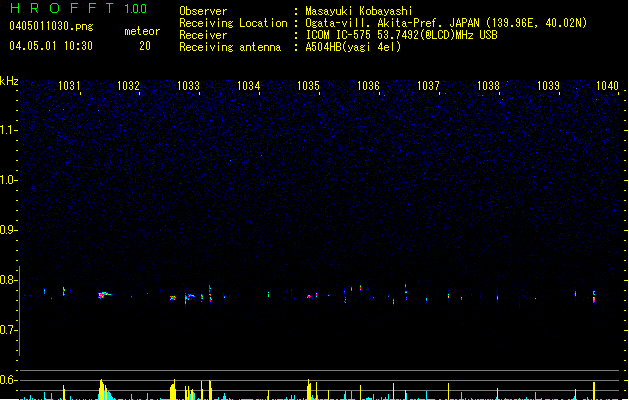Click the meteor count value 20

point(145,46)
